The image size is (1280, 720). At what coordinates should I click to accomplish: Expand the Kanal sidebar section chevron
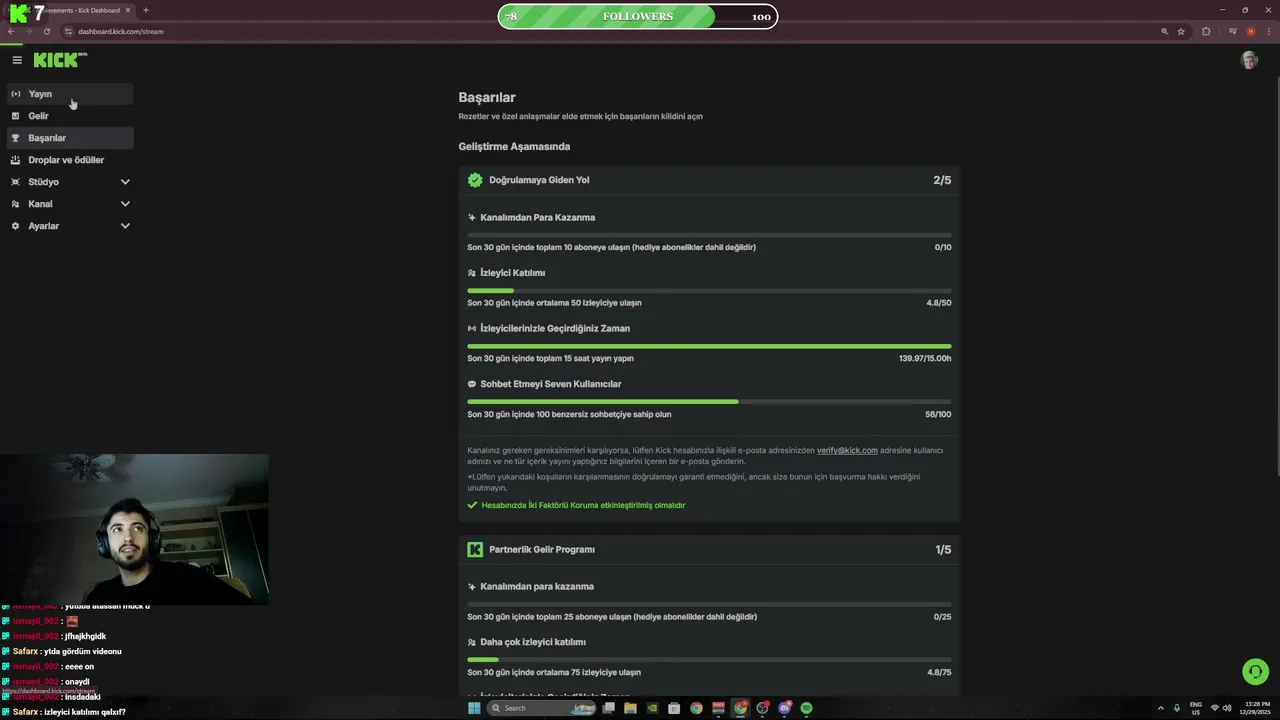(x=125, y=204)
